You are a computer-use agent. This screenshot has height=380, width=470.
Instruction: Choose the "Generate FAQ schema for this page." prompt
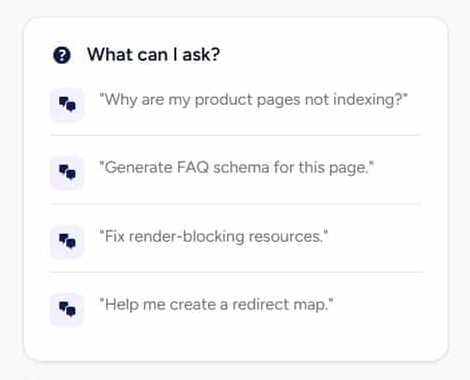point(237,168)
